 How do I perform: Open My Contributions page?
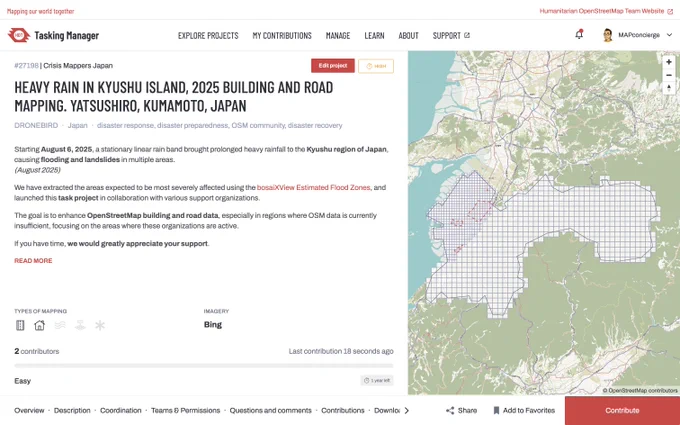[x=282, y=36]
